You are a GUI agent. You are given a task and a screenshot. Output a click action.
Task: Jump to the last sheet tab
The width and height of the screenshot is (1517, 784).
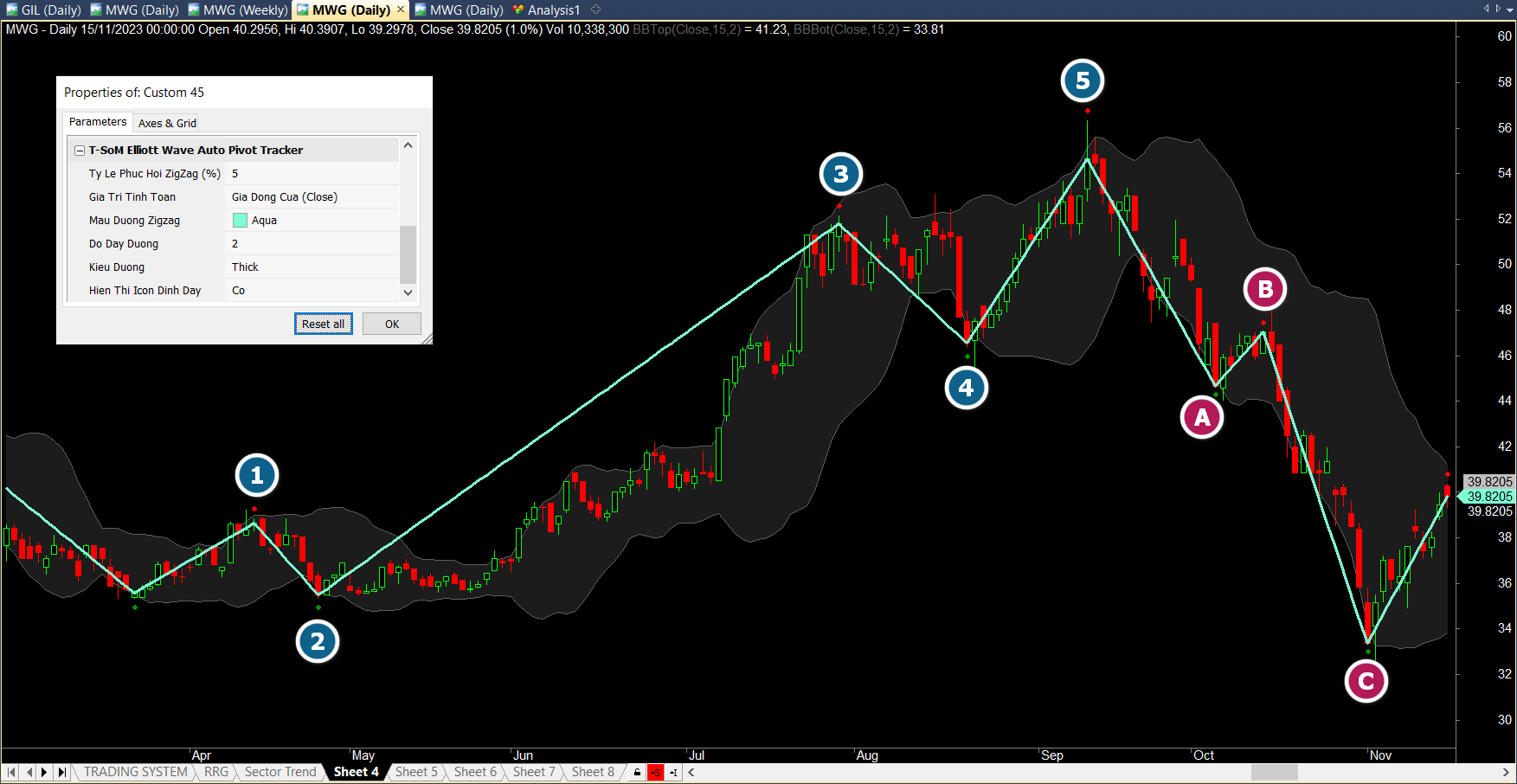(x=61, y=772)
